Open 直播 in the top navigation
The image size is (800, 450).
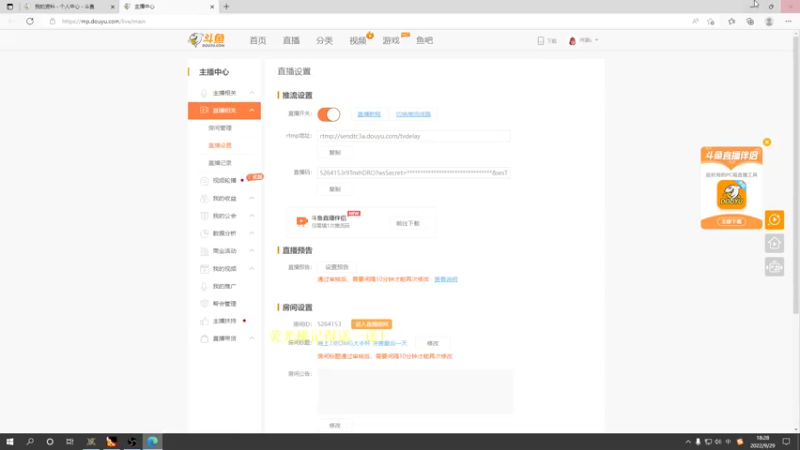tap(291, 40)
